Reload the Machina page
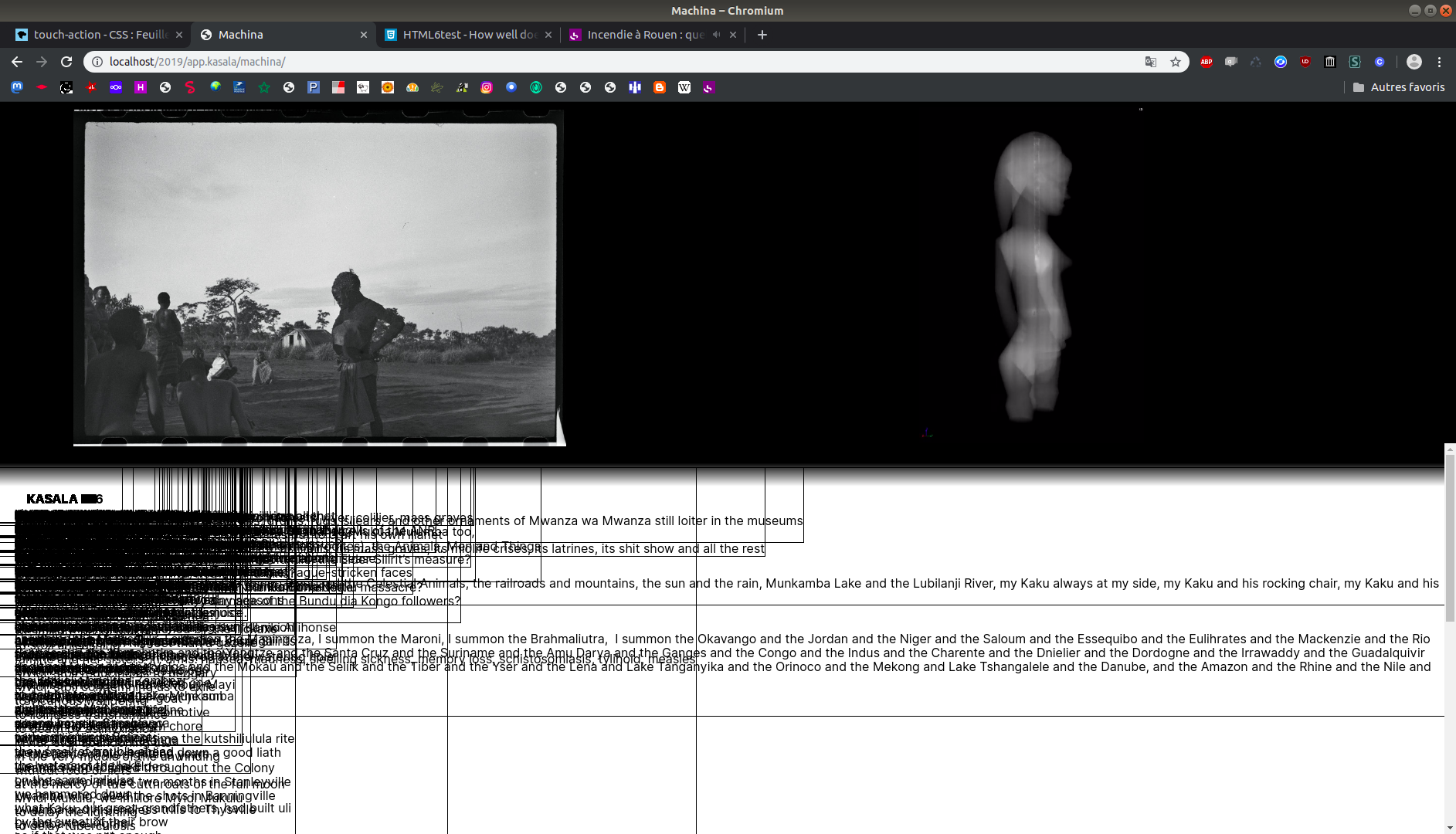Screen dimensions: 1456x834 (x=66, y=62)
